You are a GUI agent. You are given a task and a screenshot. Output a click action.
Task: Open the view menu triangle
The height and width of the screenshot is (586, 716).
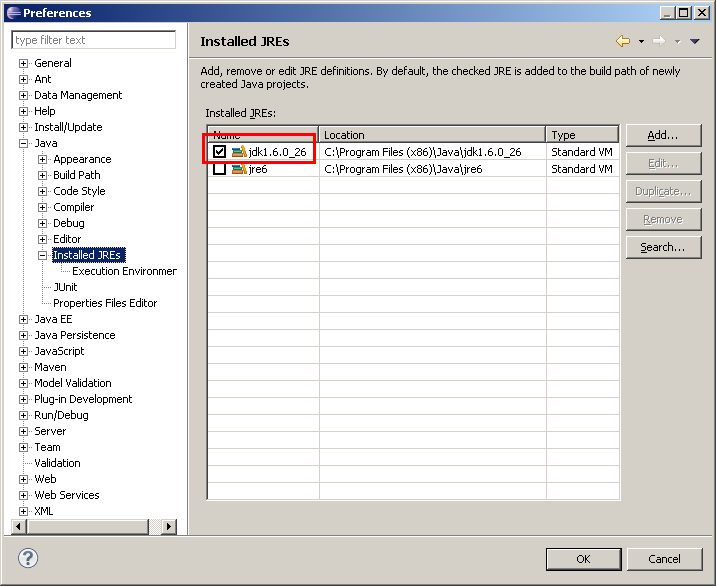(695, 42)
